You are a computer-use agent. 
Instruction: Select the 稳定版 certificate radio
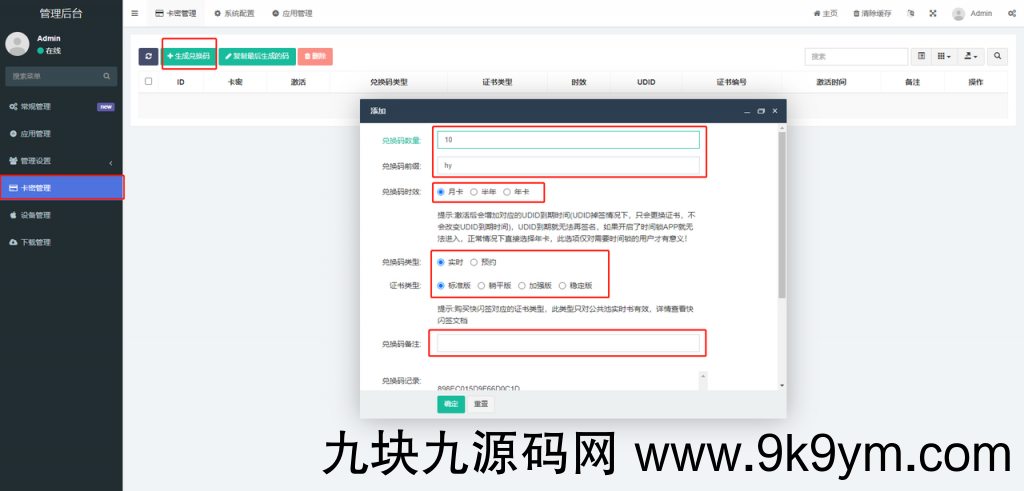point(562,285)
